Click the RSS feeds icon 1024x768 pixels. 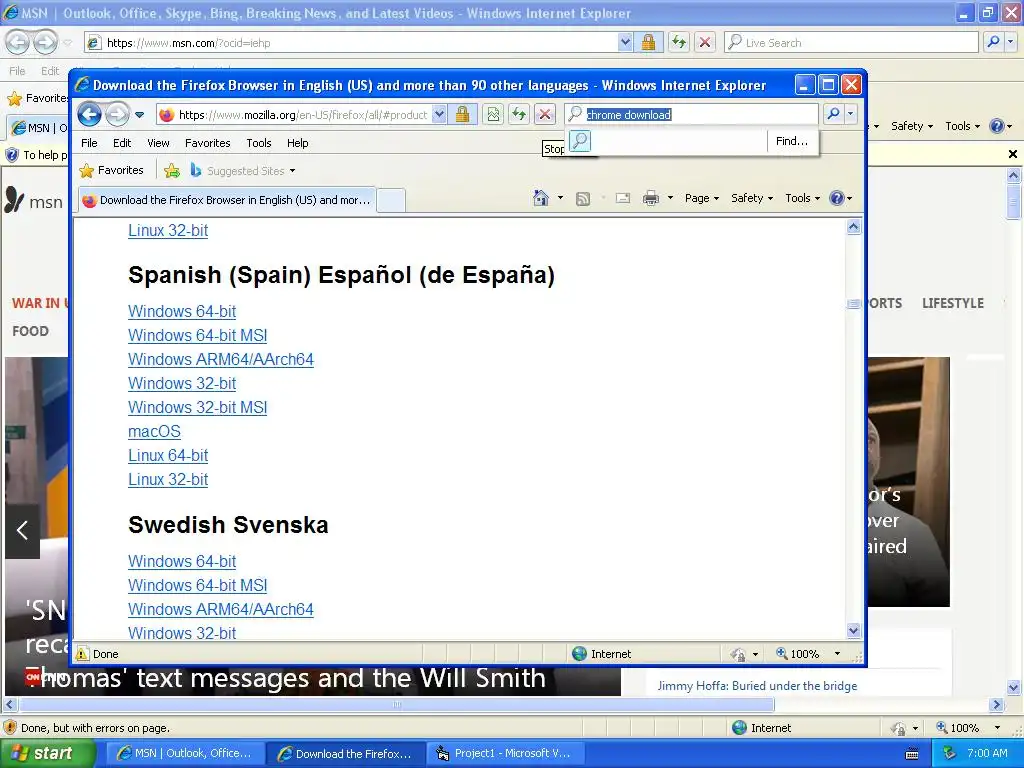(583, 199)
